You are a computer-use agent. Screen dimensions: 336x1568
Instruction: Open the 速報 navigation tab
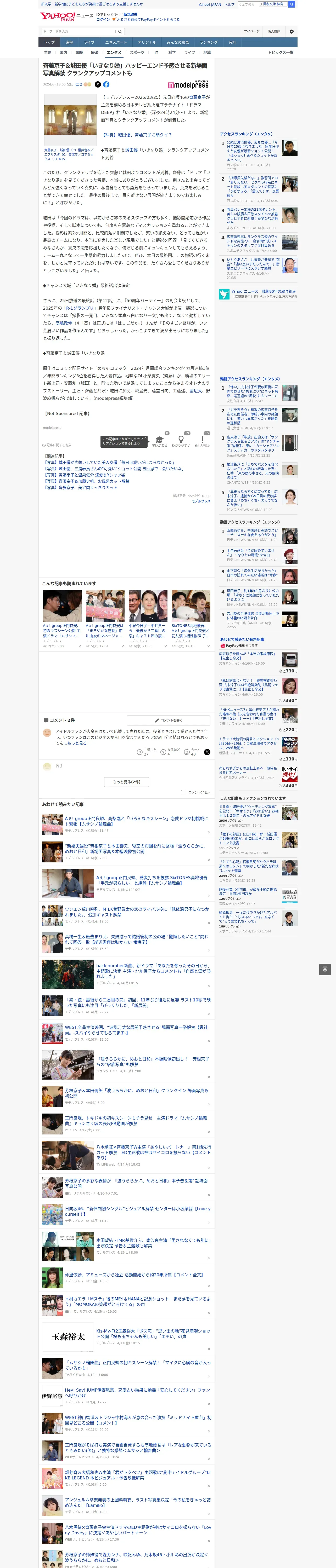[x=69, y=43]
